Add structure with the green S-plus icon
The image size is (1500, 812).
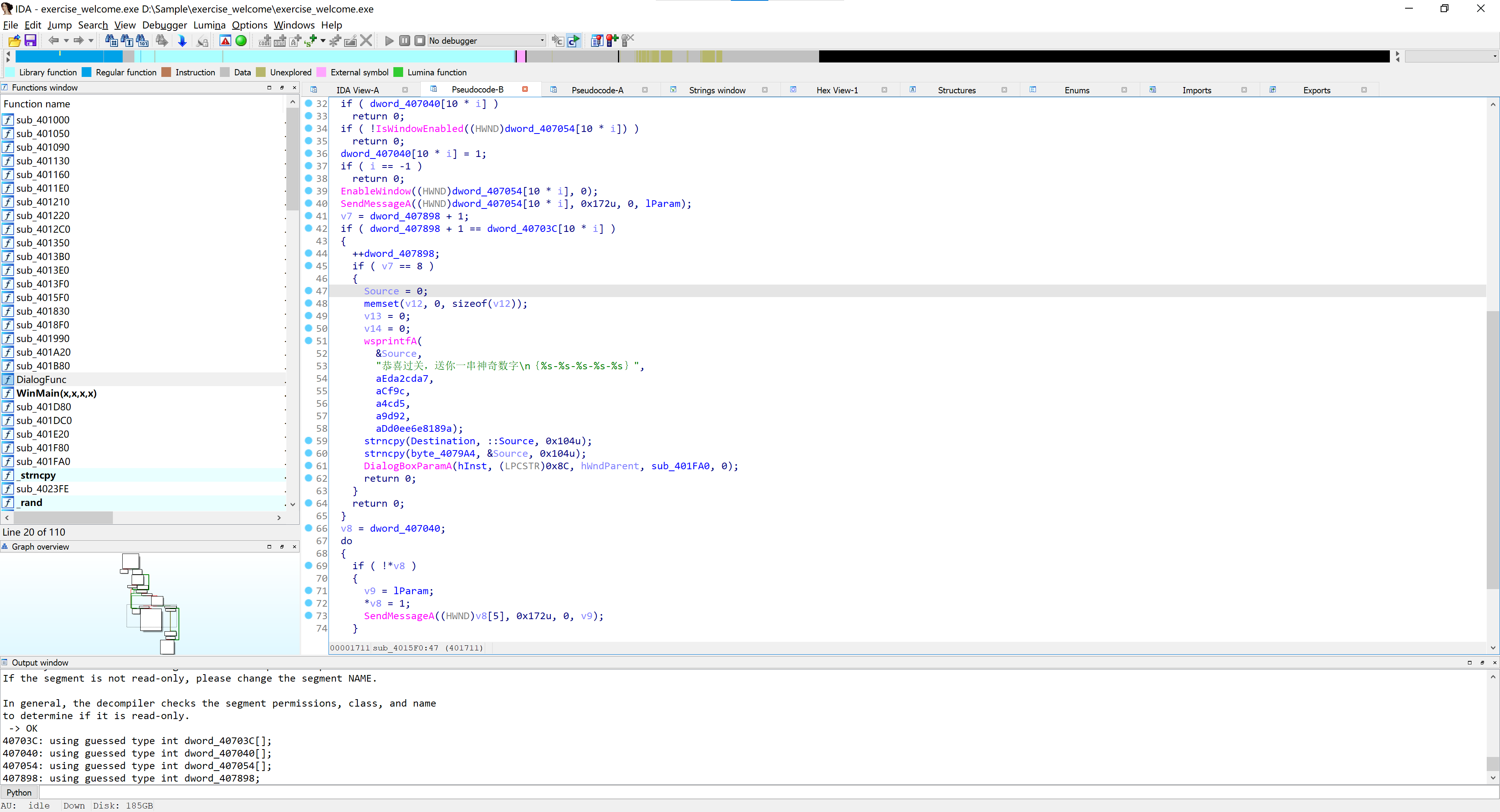click(311, 40)
